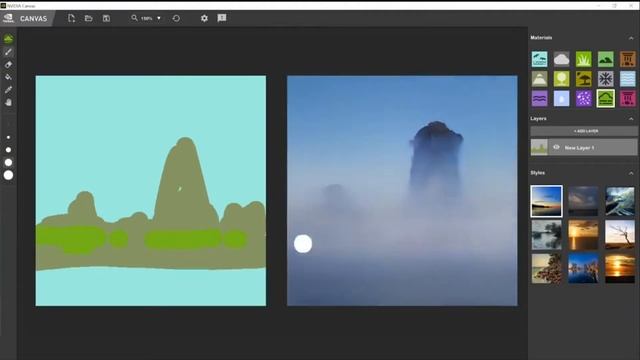Collapse the Materials panel

point(631,38)
